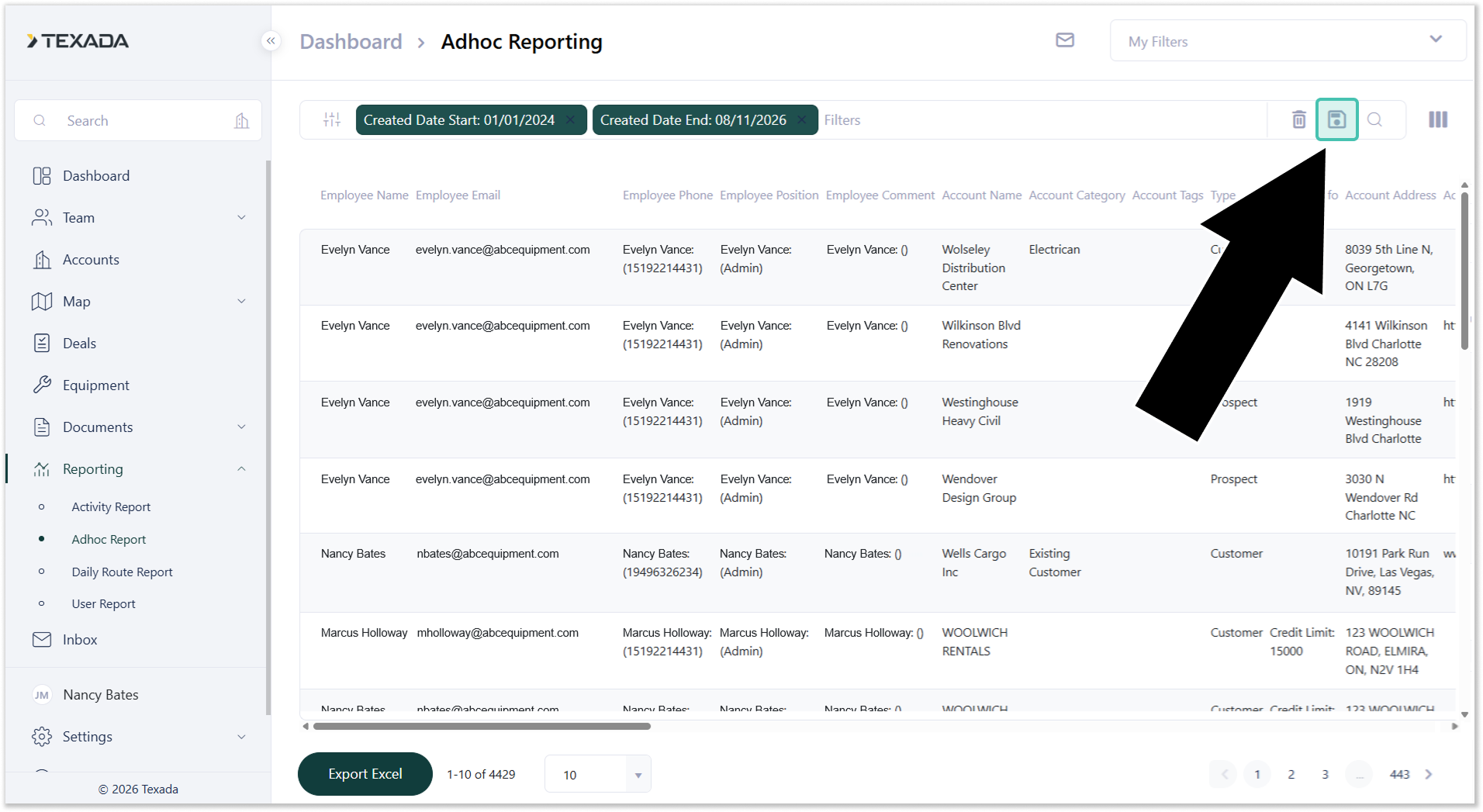This screenshot has height=812, width=1483.
Task: Expand the Documents menu chevron
Action: coord(241,427)
